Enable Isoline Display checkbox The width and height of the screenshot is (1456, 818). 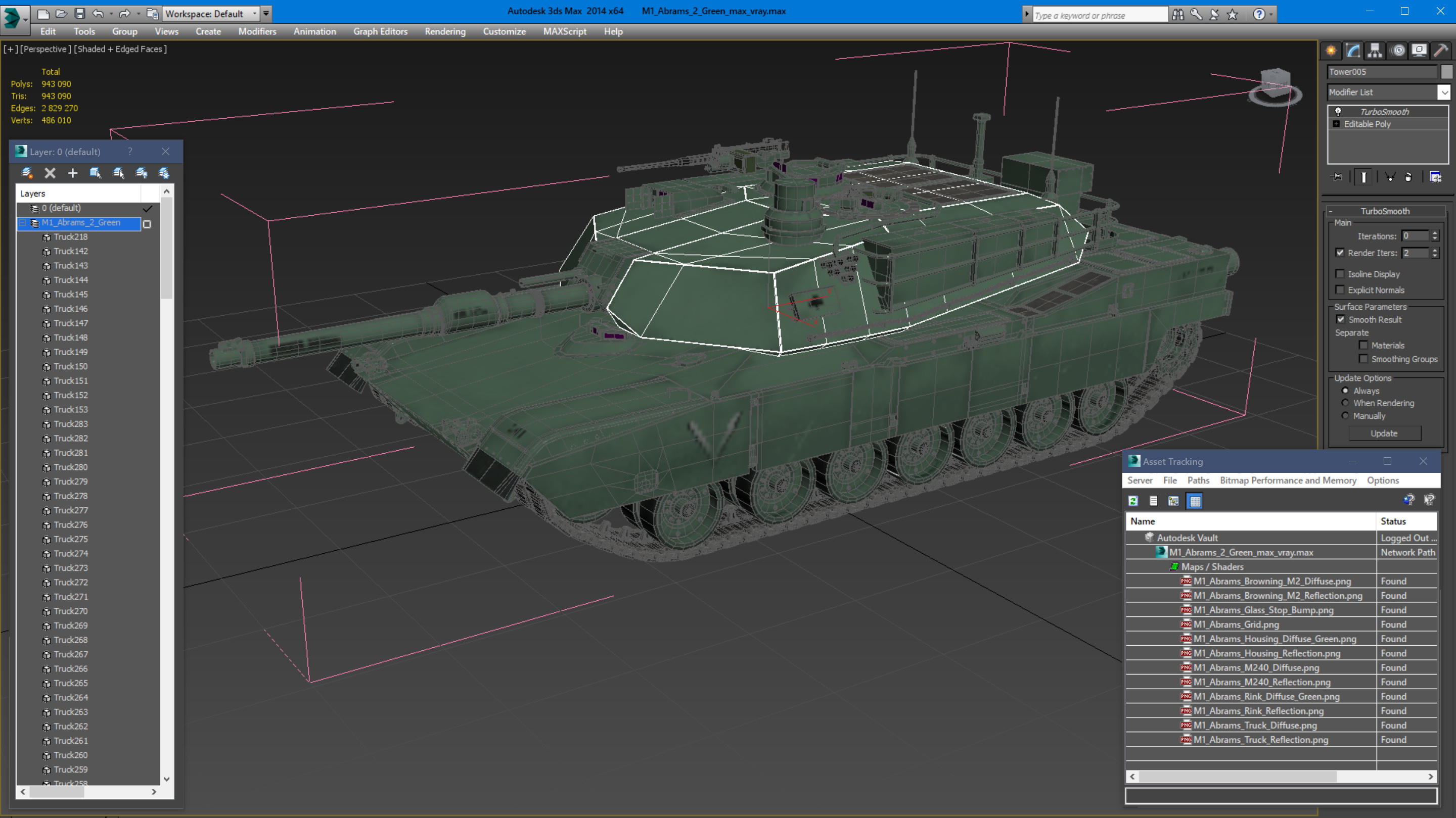[x=1340, y=273]
